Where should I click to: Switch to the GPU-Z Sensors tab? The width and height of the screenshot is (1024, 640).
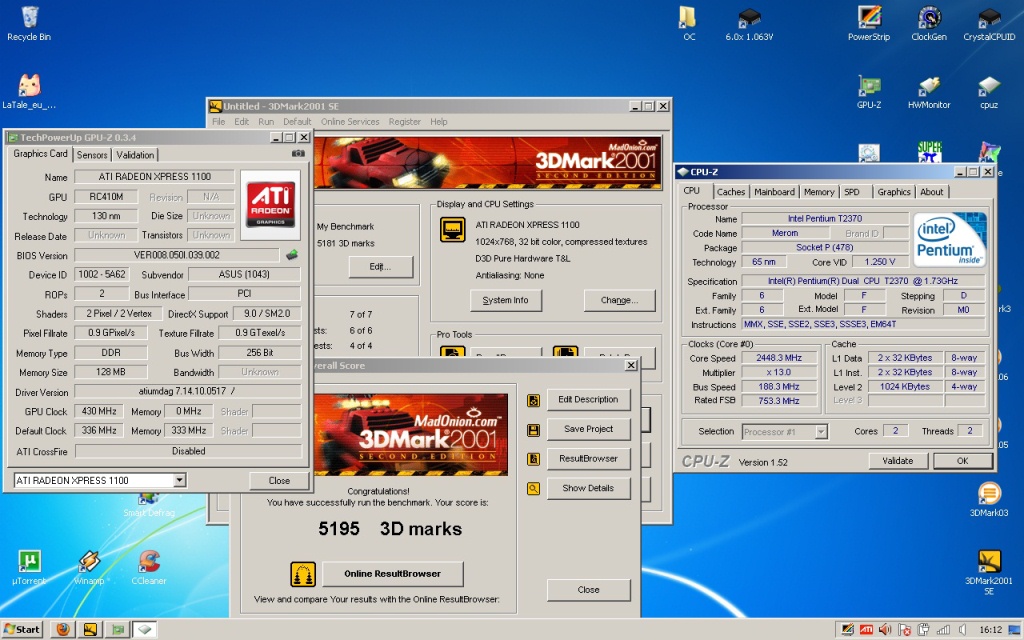(92, 155)
